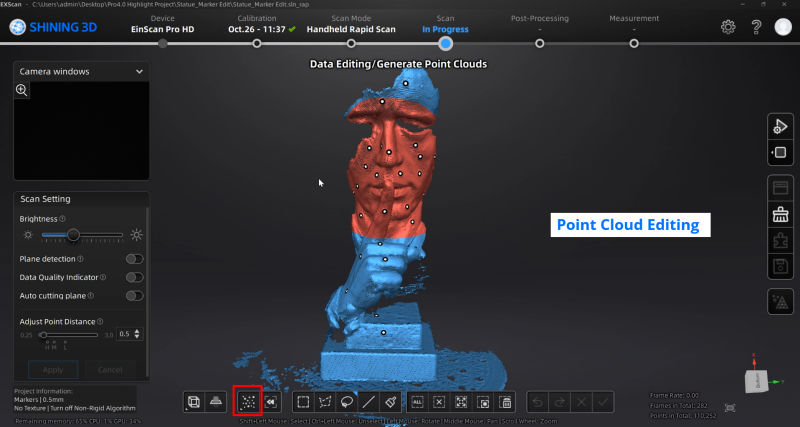Delete selected data with trash icon
This screenshot has width=800, height=427.
point(505,402)
